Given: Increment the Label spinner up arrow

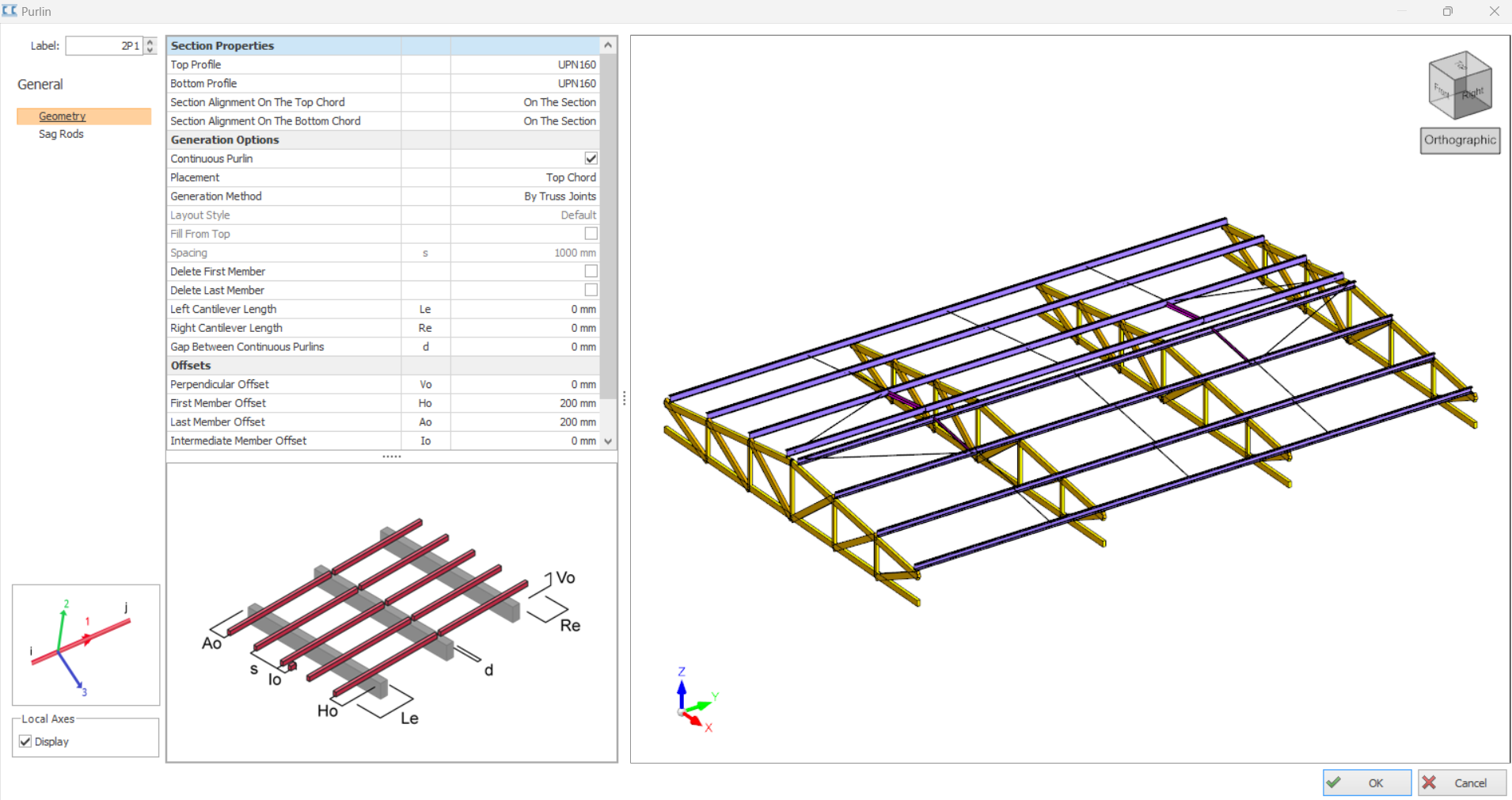Looking at the screenshot, I should coord(150,42).
